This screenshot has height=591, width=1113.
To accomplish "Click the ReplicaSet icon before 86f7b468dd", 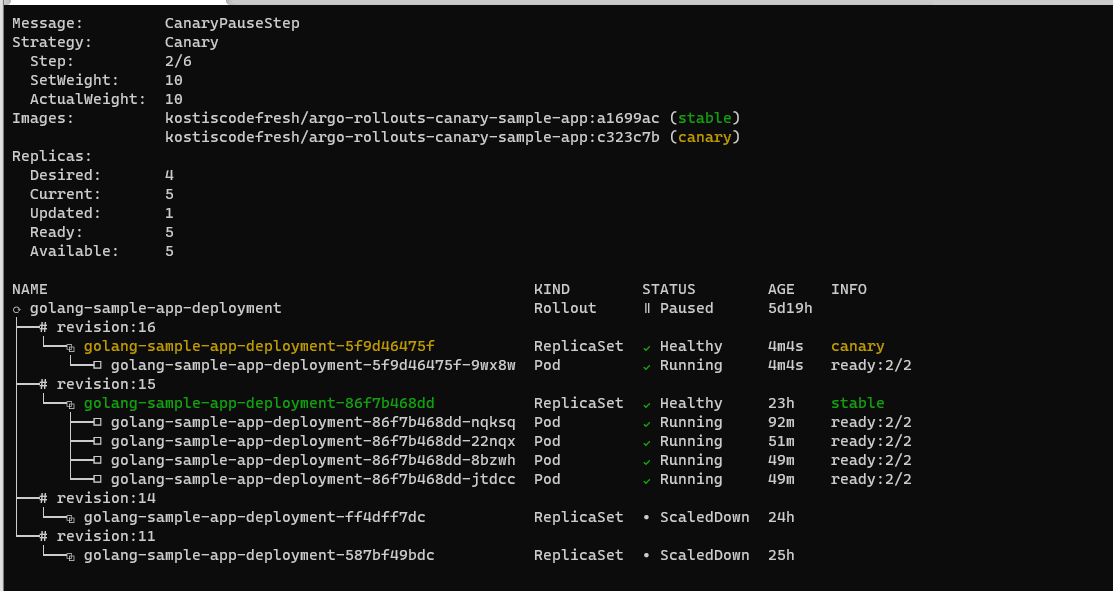I will coord(70,404).
